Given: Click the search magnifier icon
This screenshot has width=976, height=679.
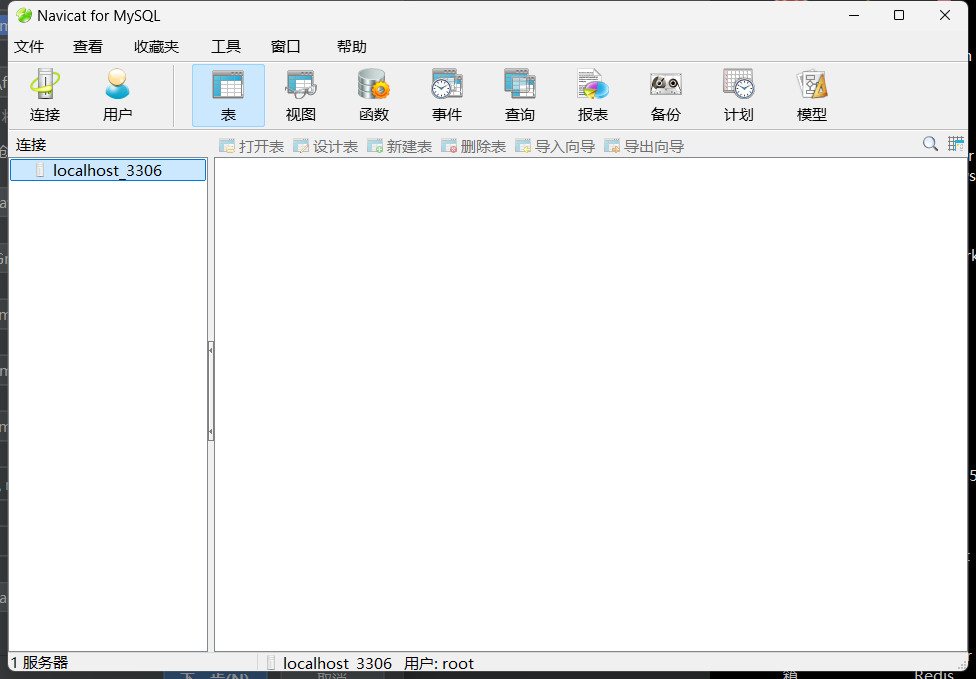Looking at the screenshot, I should (930, 144).
